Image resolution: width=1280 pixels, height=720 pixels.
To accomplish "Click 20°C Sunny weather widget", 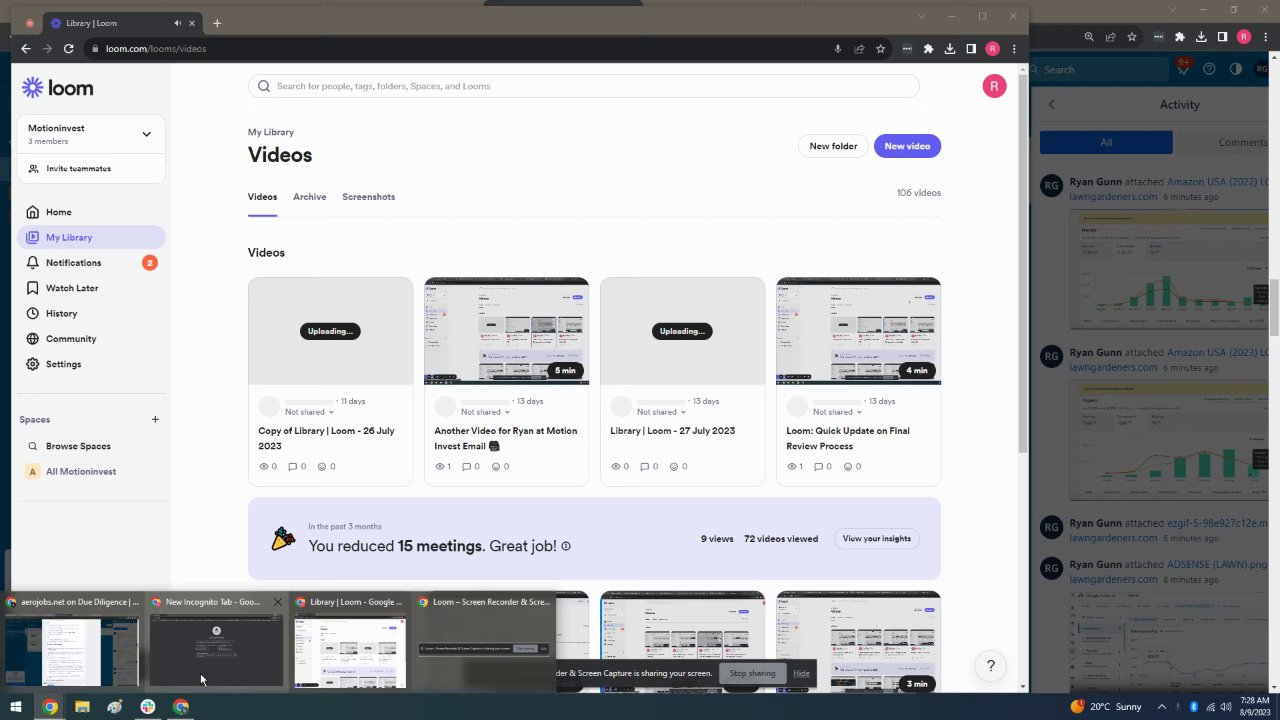I will 1106,707.
